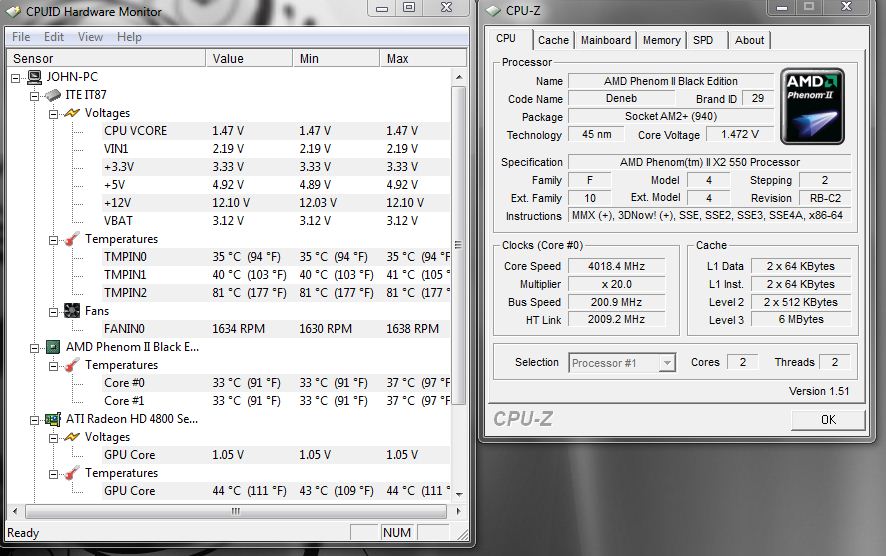Screen dimensions: 886x556
Task: Collapse the AMD Phenom II Black E... node
Action: pyautogui.click(x=34, y=348)
